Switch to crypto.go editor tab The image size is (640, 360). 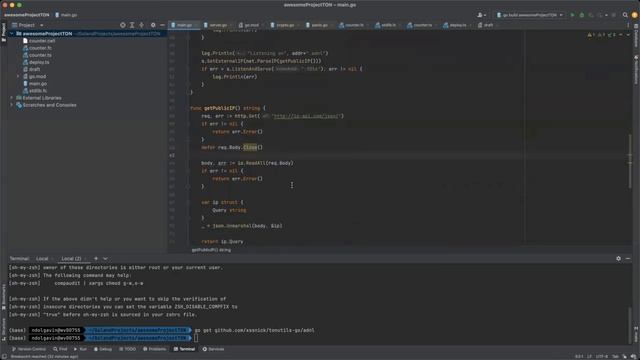(285, 25)
